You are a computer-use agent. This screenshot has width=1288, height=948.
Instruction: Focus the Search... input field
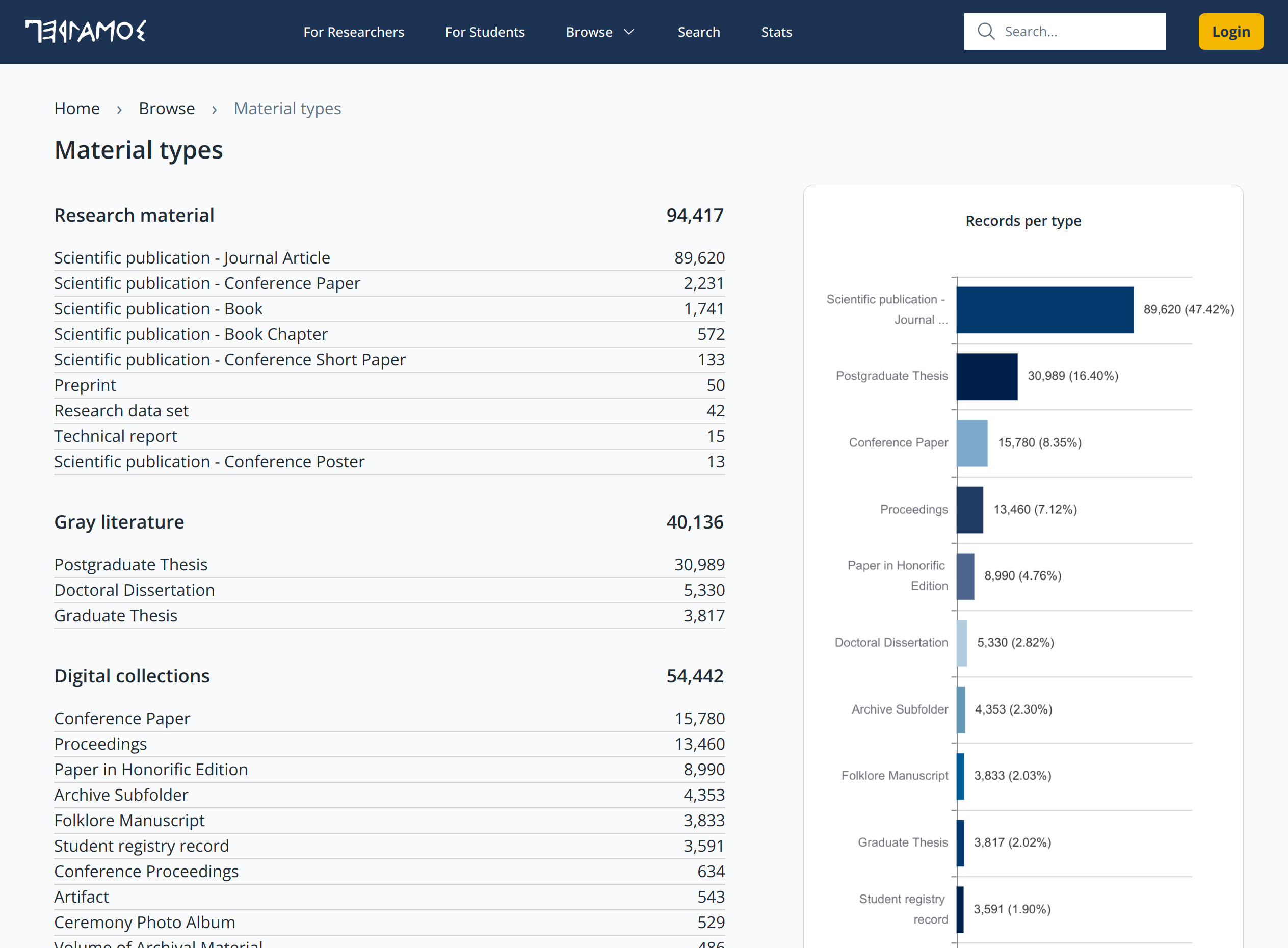click(1065, 32)
